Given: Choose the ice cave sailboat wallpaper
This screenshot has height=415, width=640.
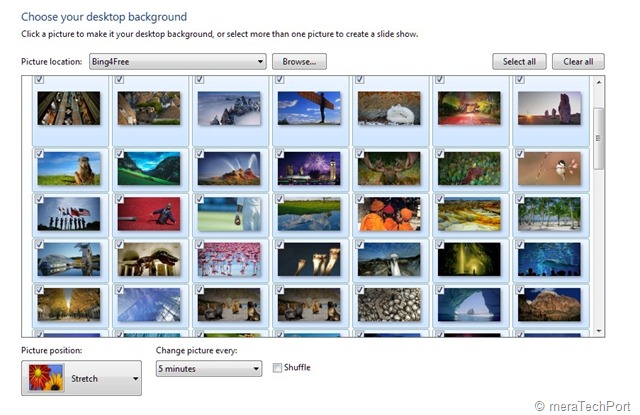Looking at the screenshot, I should click(x=469, y=304).
